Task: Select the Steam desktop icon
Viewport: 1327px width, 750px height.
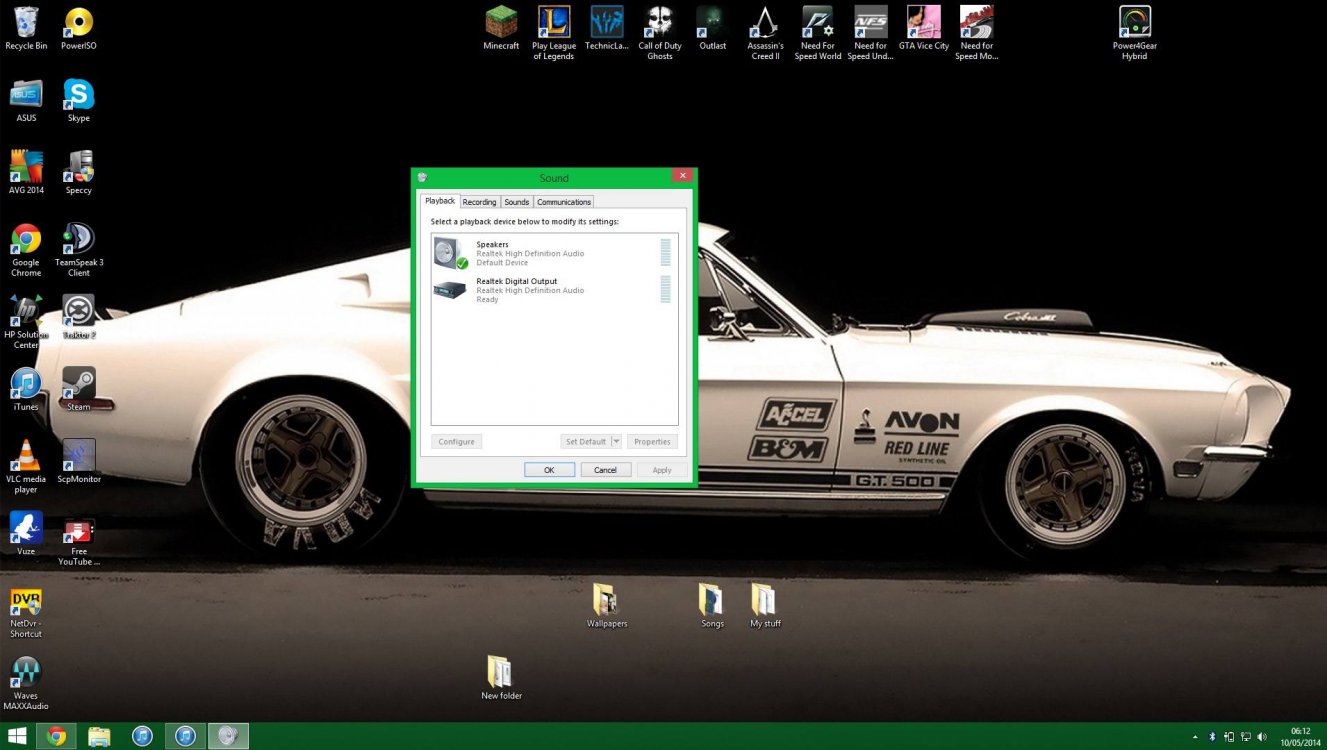Action: (x=79, y=389)
